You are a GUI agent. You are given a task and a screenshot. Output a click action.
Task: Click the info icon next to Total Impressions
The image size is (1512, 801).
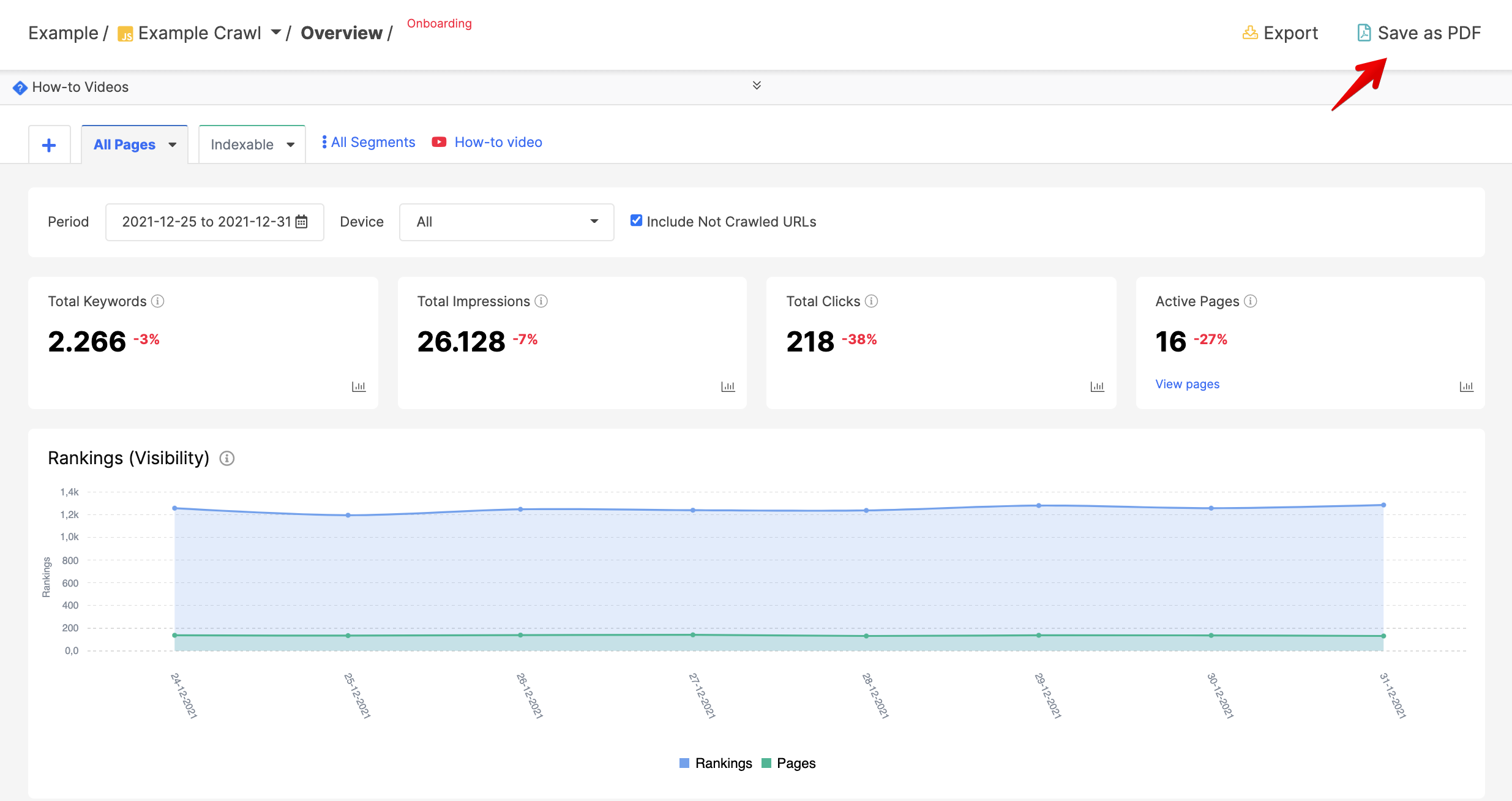click(541, 301)
